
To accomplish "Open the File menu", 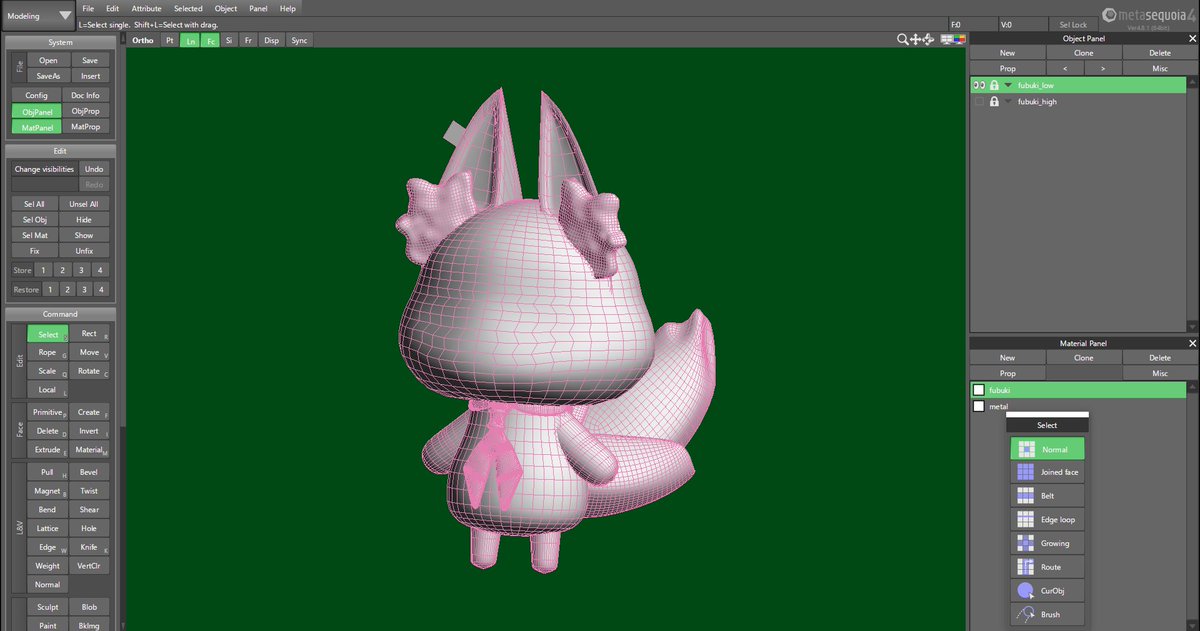I will click(x=88, y=8).
